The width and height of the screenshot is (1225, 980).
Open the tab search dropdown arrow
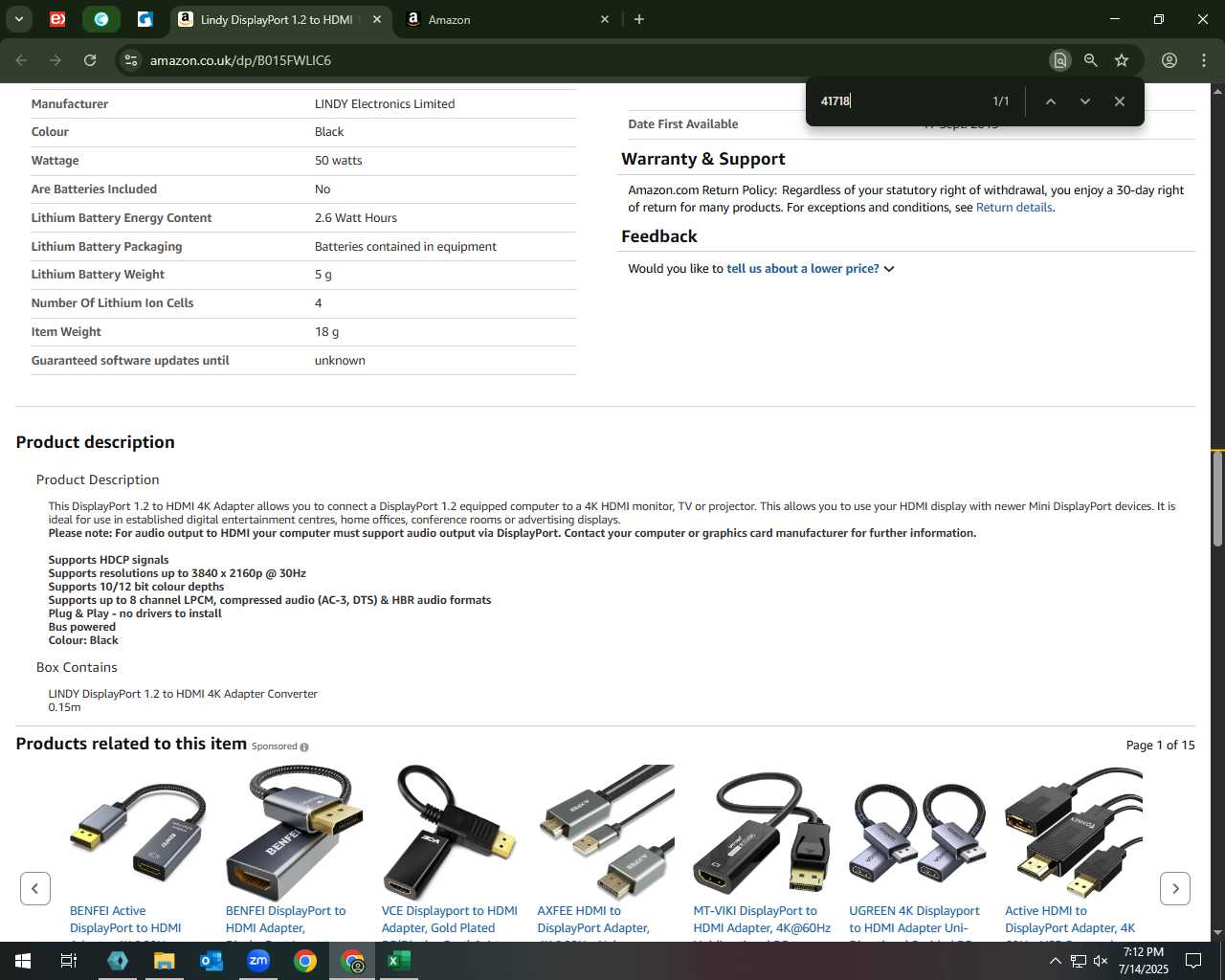pos(18,19)
